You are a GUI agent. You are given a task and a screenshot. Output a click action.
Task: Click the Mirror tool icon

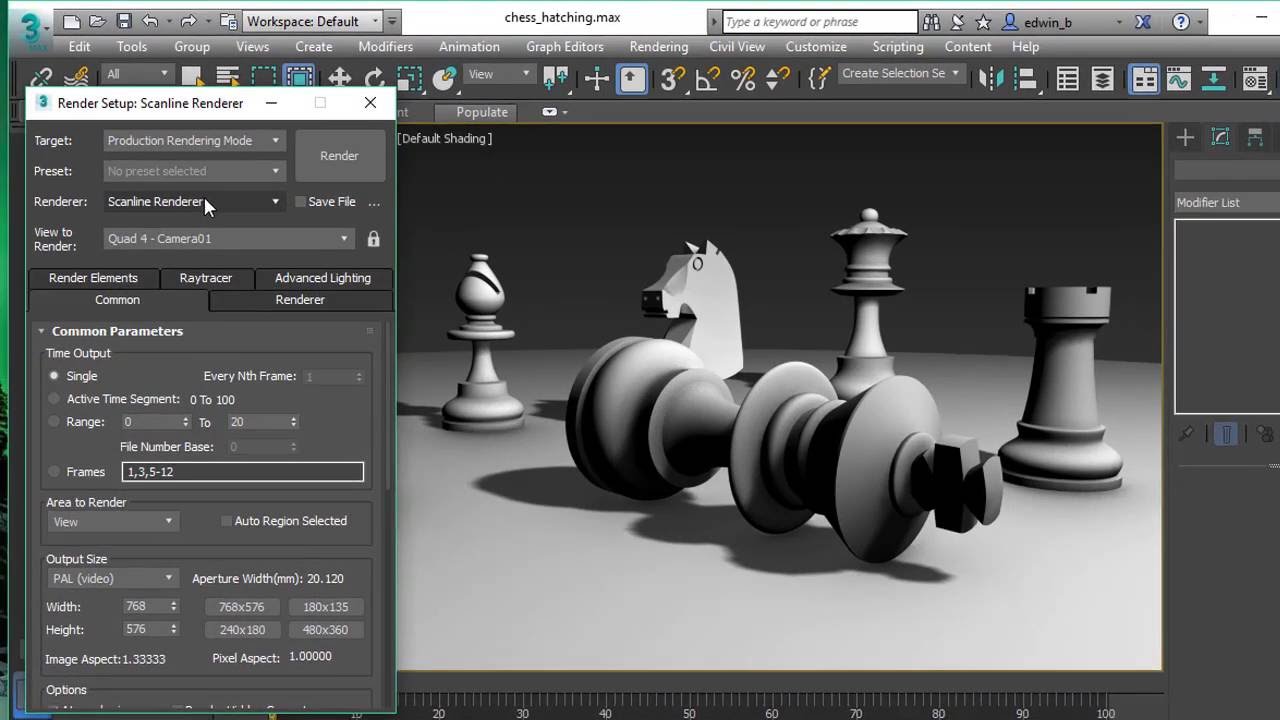click(x=990, y=78)
